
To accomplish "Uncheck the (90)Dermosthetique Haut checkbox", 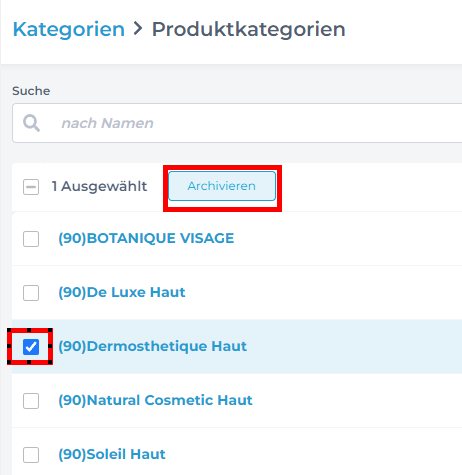I will (x=31, y=347).
